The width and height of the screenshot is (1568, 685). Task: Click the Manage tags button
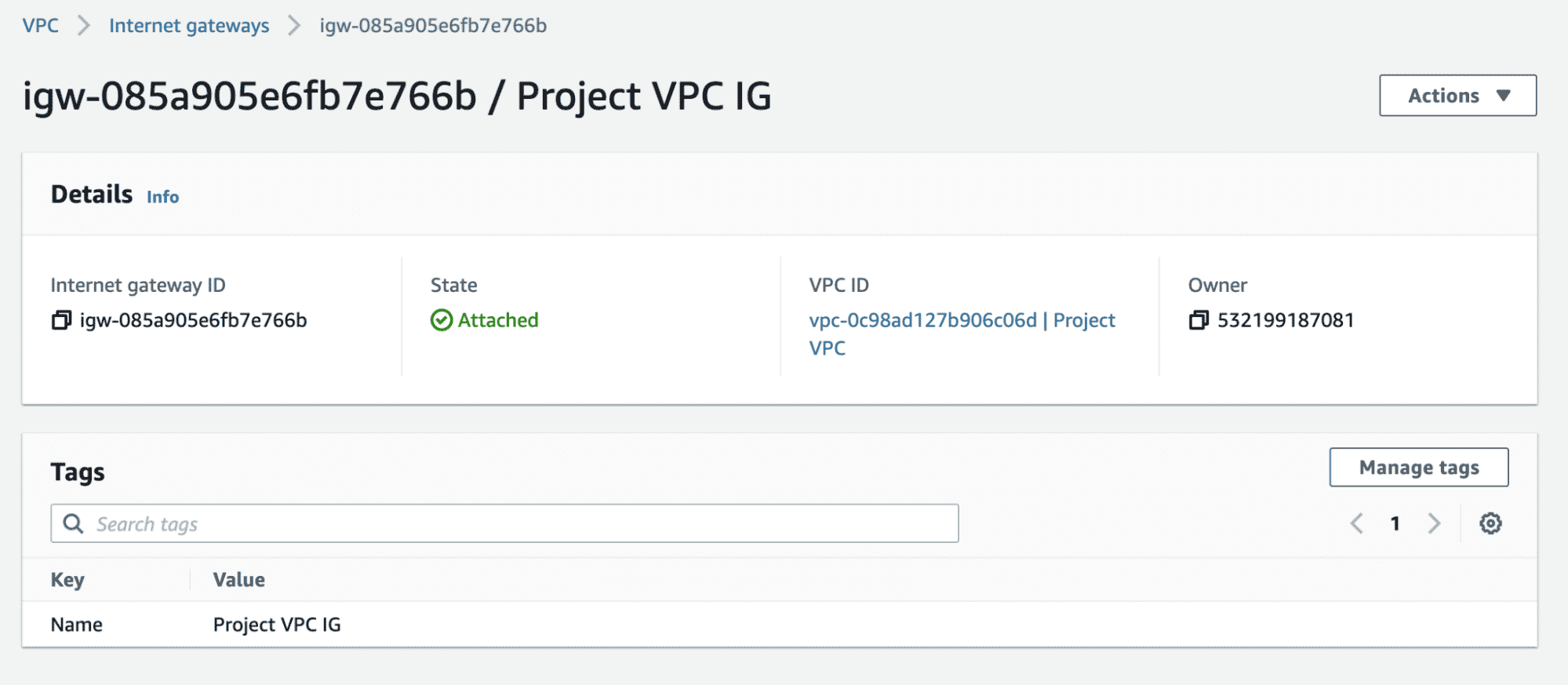[x=1418, y=467]
